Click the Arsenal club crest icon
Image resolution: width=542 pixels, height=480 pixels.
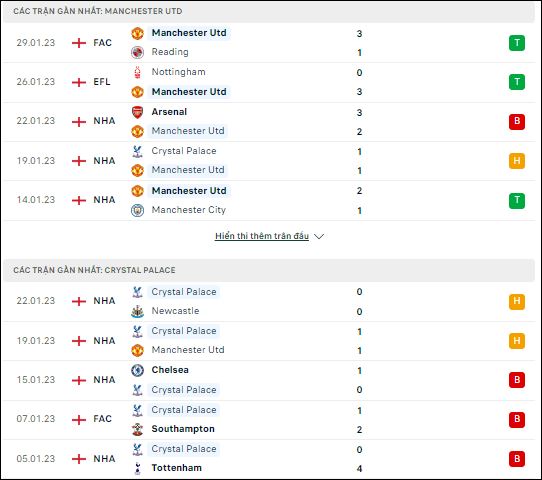pyautogui.click(x=137, y=112)
